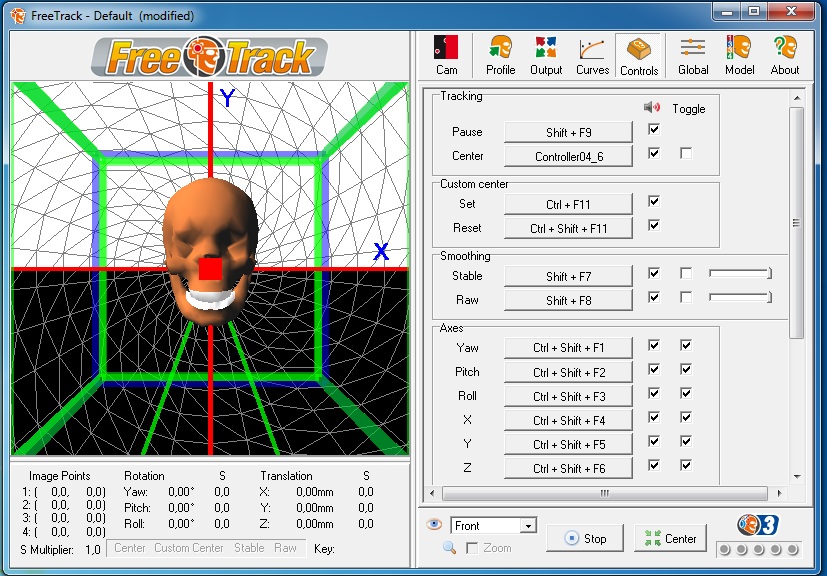827x576 pixels.
Task: Click X axis hotkey button Ctrl + Shift + F4
Action: [x=568, y=420]
